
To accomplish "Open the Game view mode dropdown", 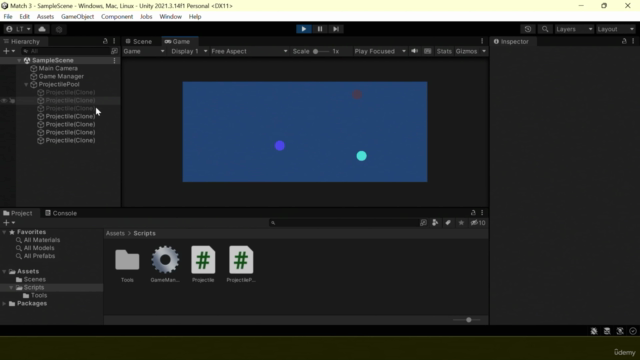I will point(144,51).
